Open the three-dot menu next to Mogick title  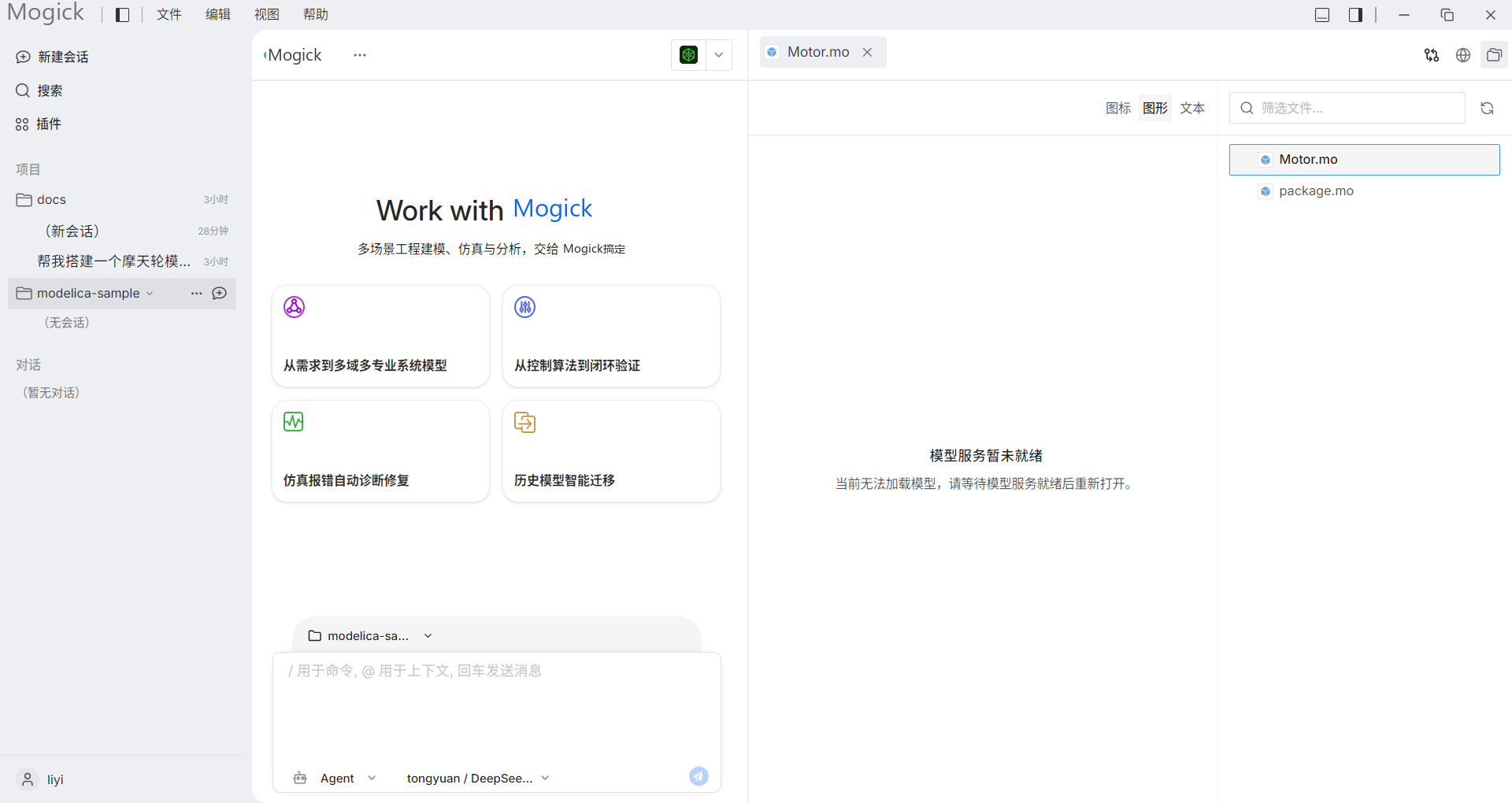tap(360, 55)
